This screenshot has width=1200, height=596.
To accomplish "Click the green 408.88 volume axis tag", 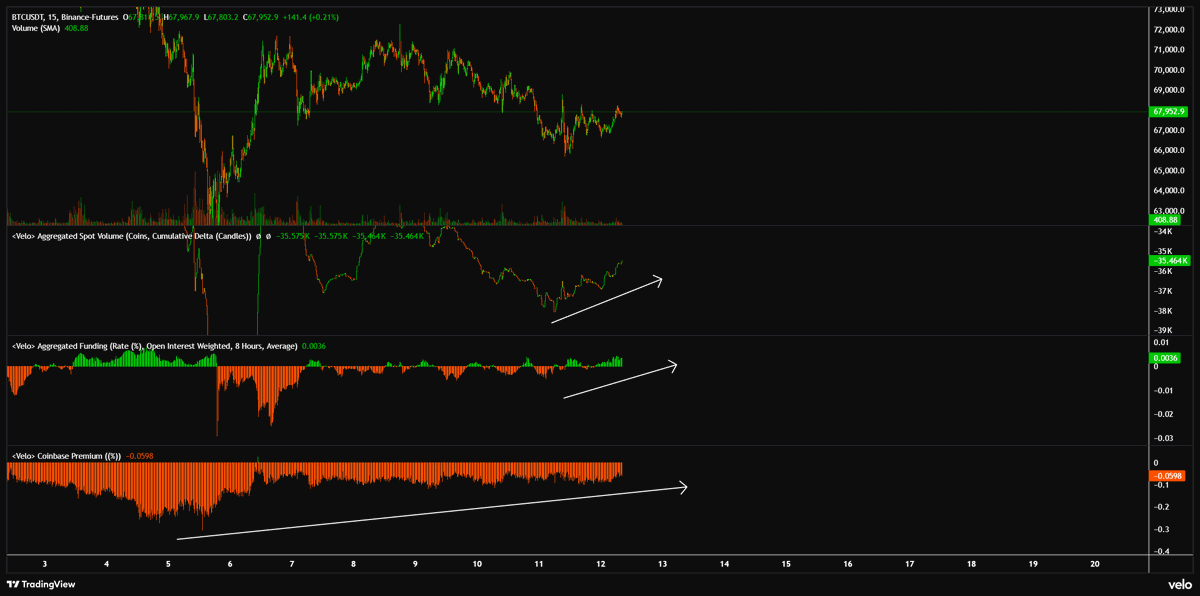I will pos(1165,219).
